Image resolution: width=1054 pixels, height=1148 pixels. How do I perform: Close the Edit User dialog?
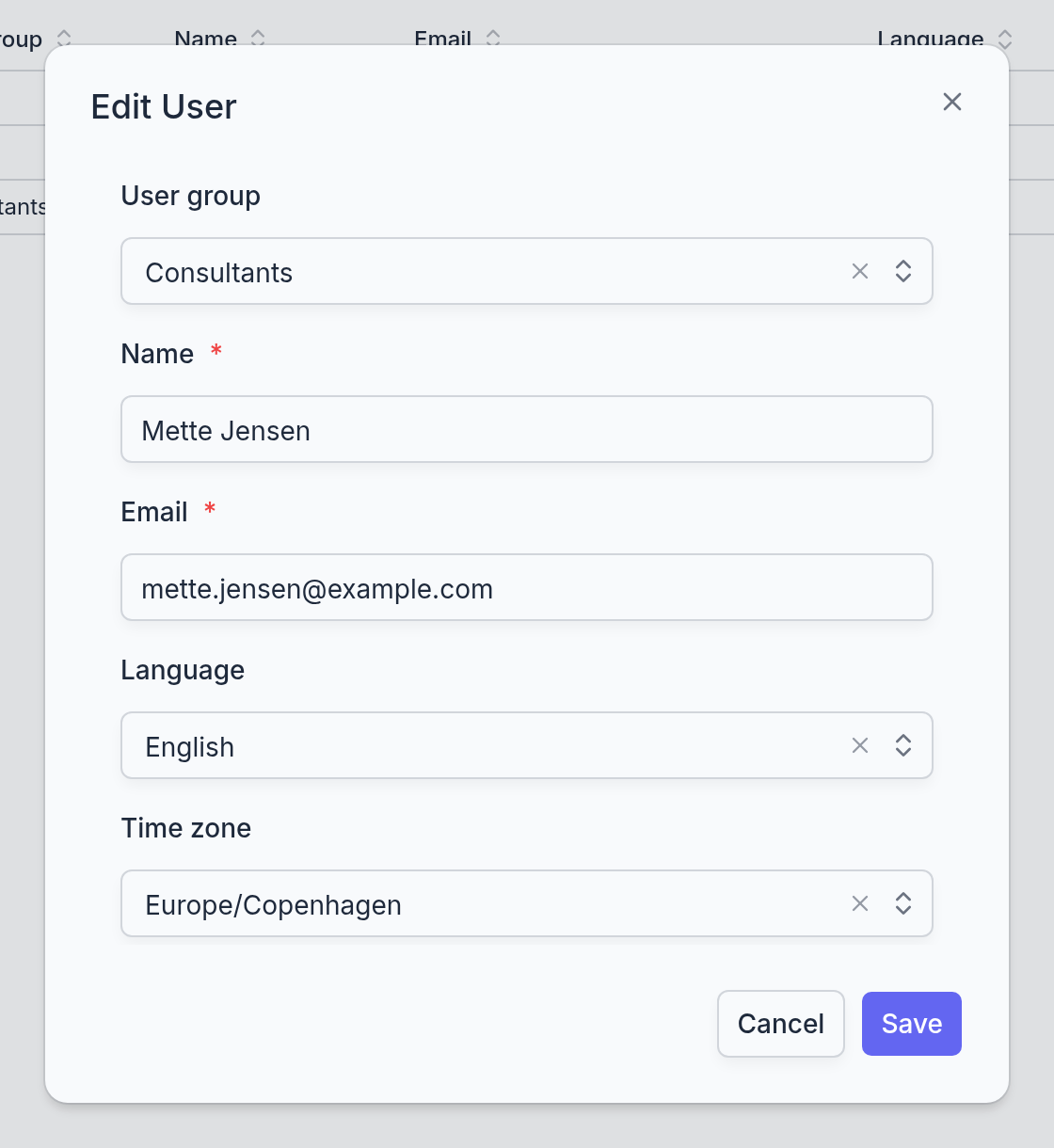pos(952,102)
